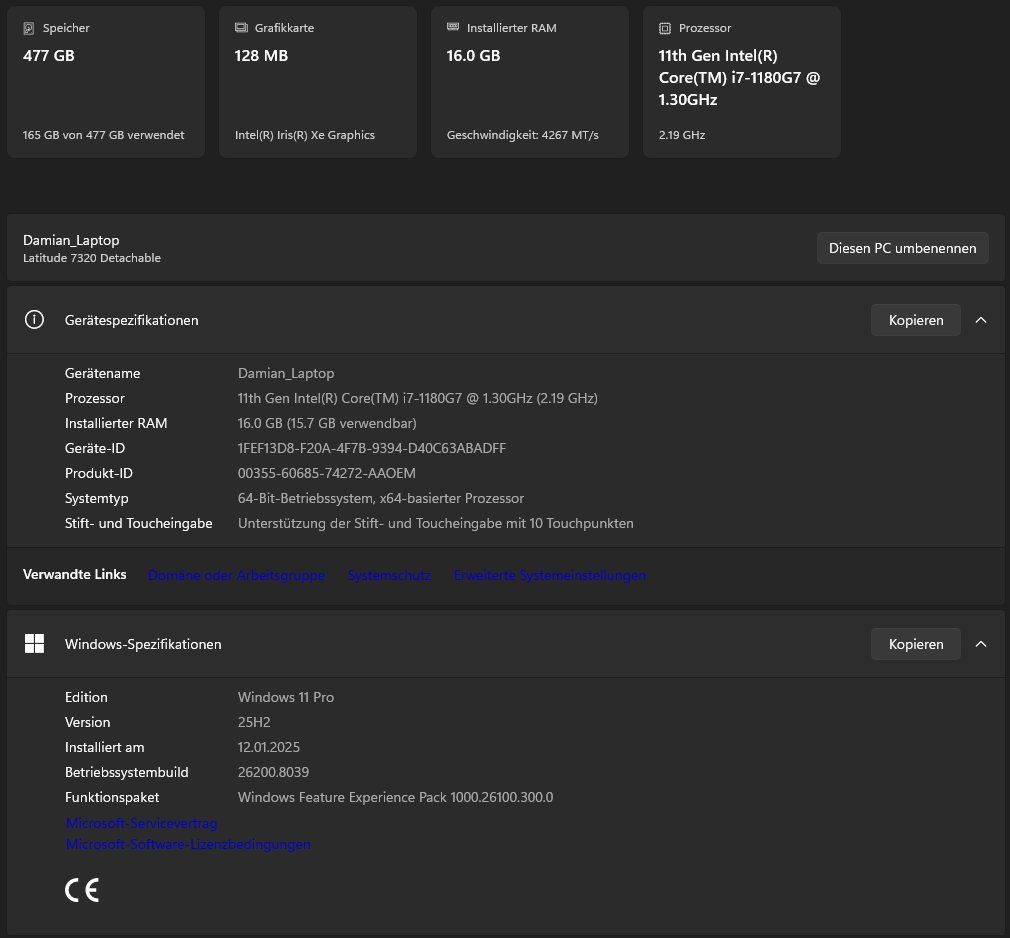This screenshot has height=938, width=1010.
Task: Open the Prozessor info card
Action: point(741,82)
